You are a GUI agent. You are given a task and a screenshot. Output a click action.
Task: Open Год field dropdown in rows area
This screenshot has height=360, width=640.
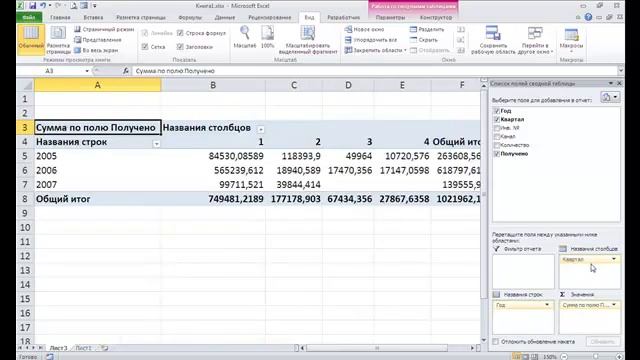pyautogui.click(x=547, y=305)
